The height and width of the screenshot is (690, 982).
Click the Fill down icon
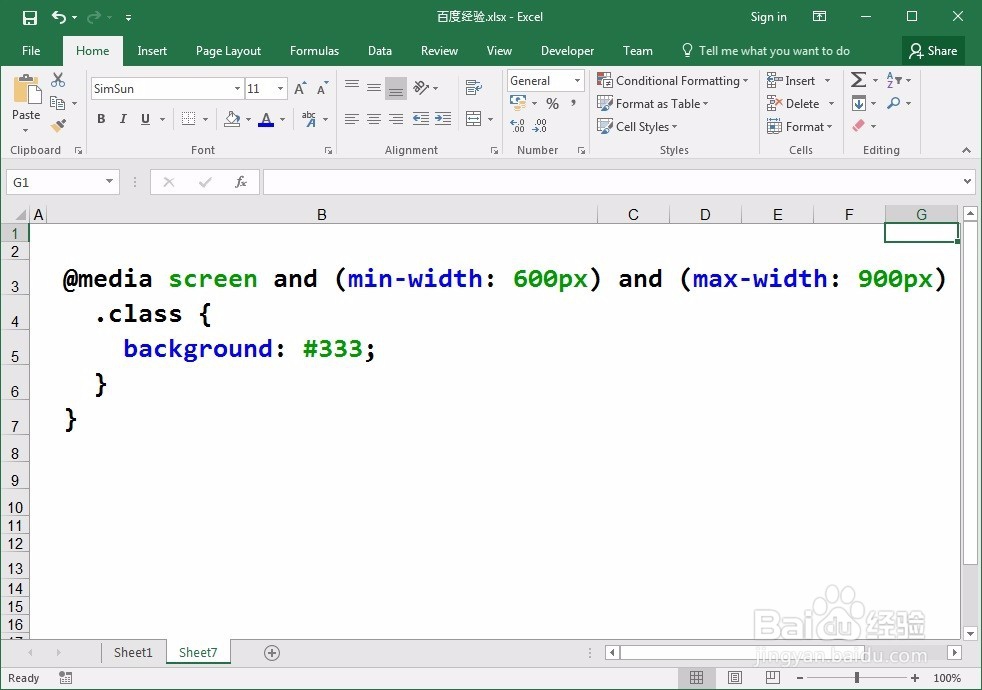tap(859, 103)
